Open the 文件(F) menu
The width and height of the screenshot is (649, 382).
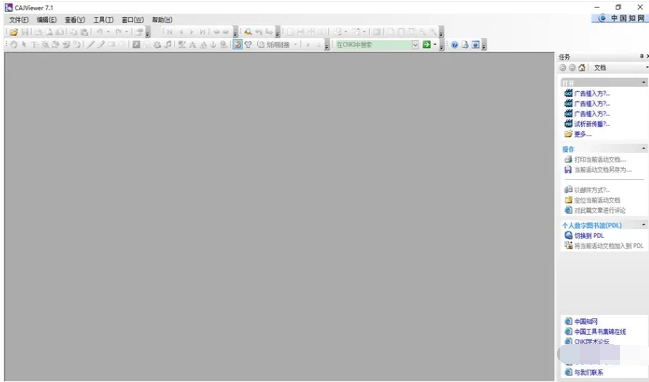coord(19,19)
